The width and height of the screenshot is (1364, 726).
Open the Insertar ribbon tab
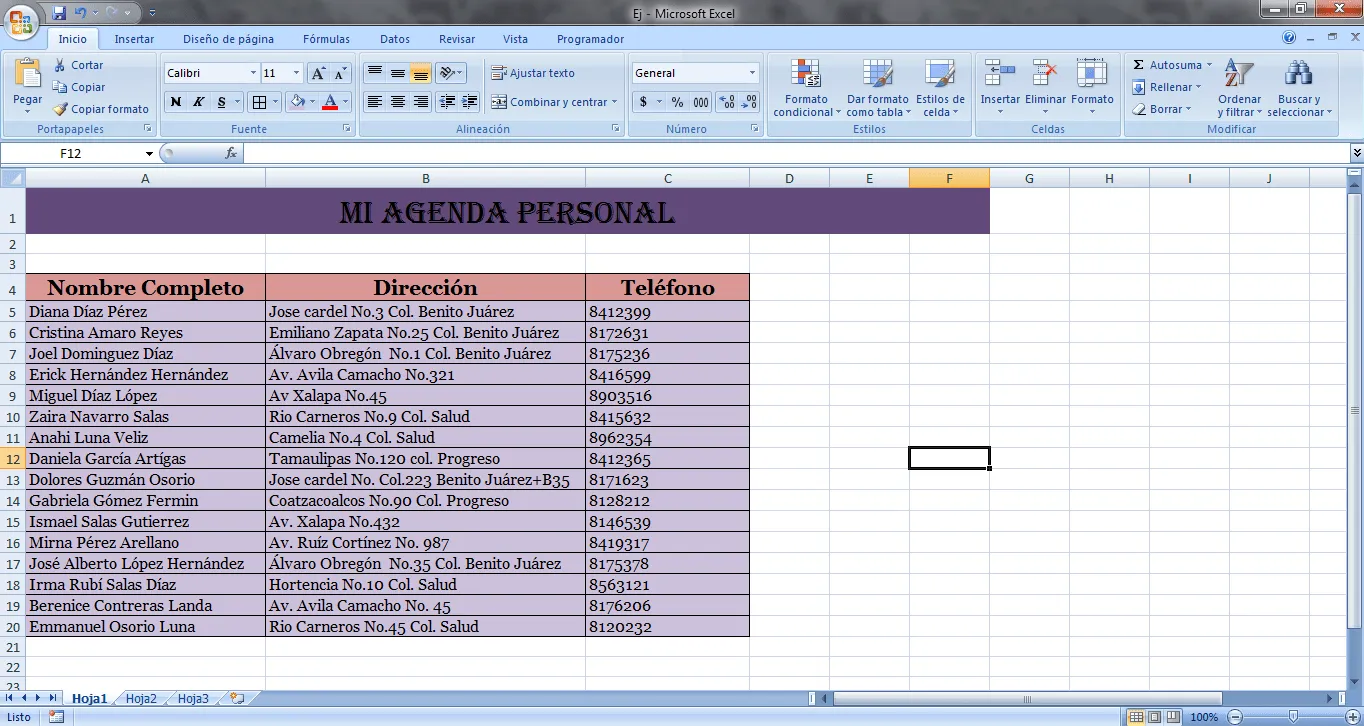click(134, 39)
